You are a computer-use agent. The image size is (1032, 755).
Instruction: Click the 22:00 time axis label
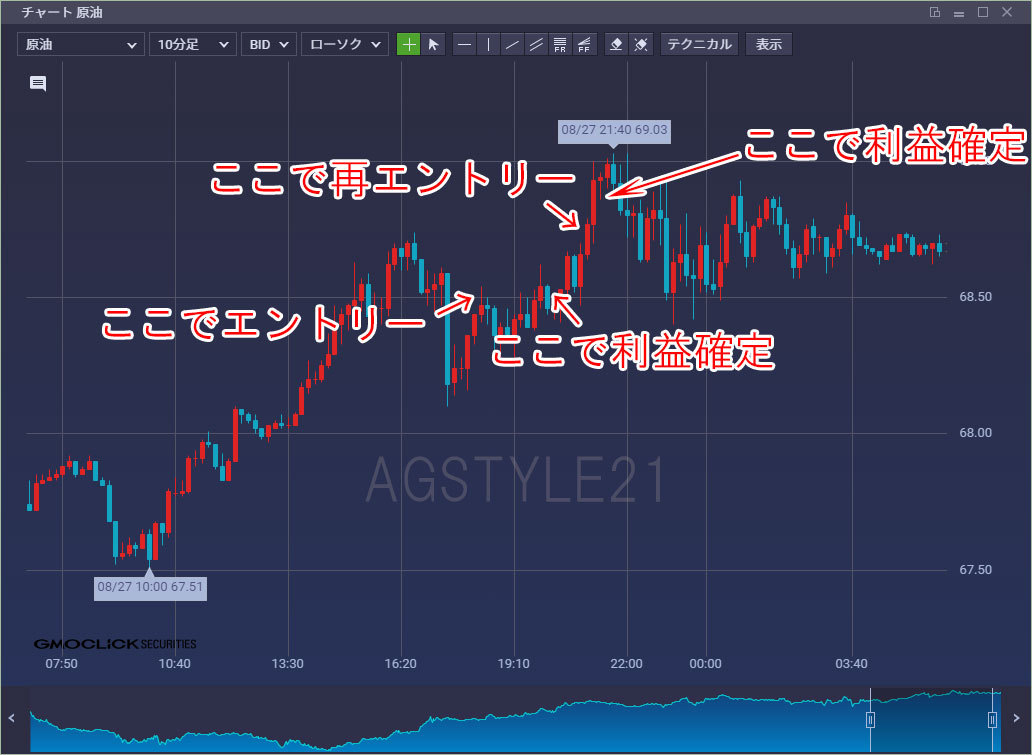pyautogui.click(x=627, y=664)
